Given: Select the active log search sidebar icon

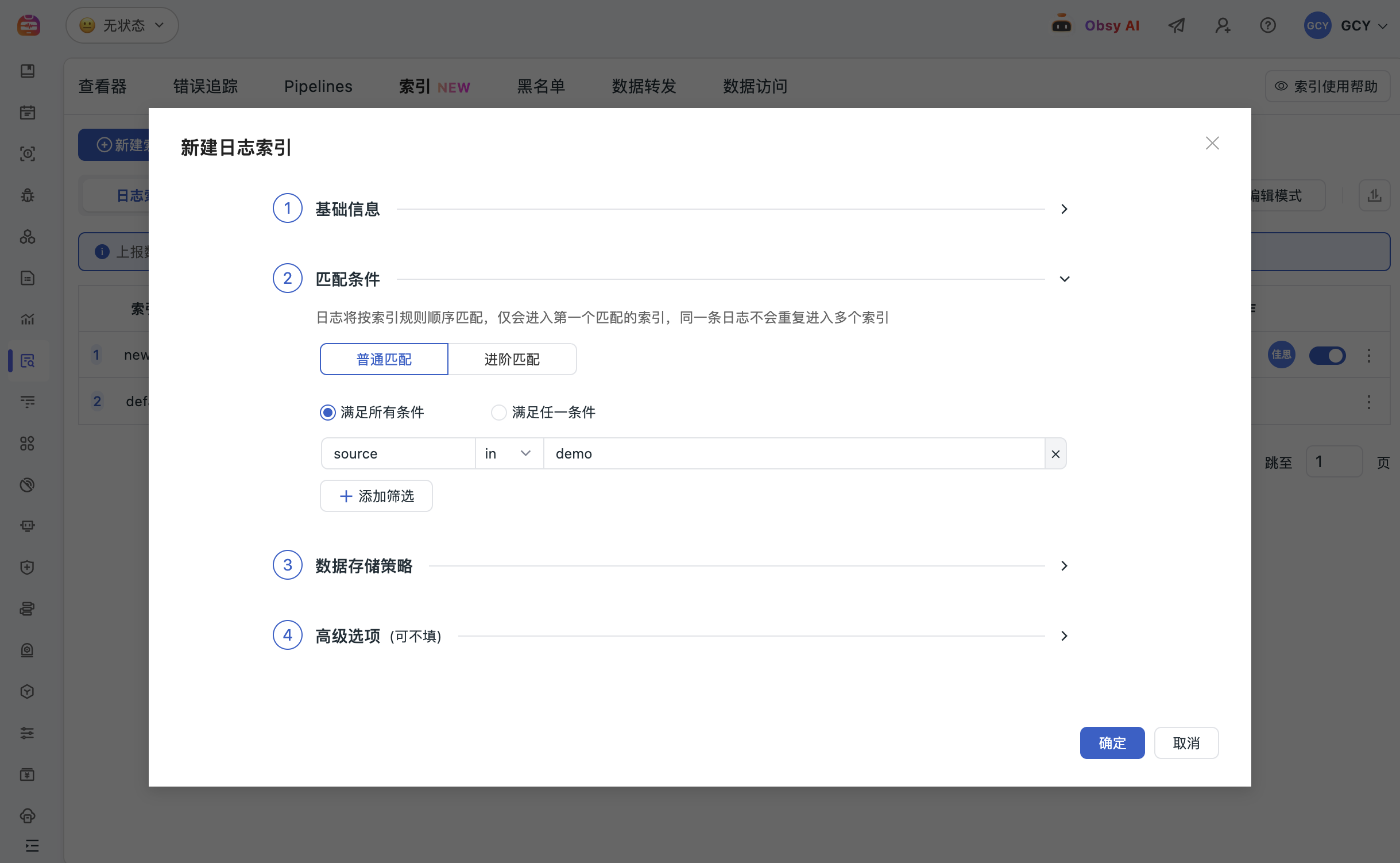Looking at the screenshot, I should pyautogui.click(x=28, y=361).
